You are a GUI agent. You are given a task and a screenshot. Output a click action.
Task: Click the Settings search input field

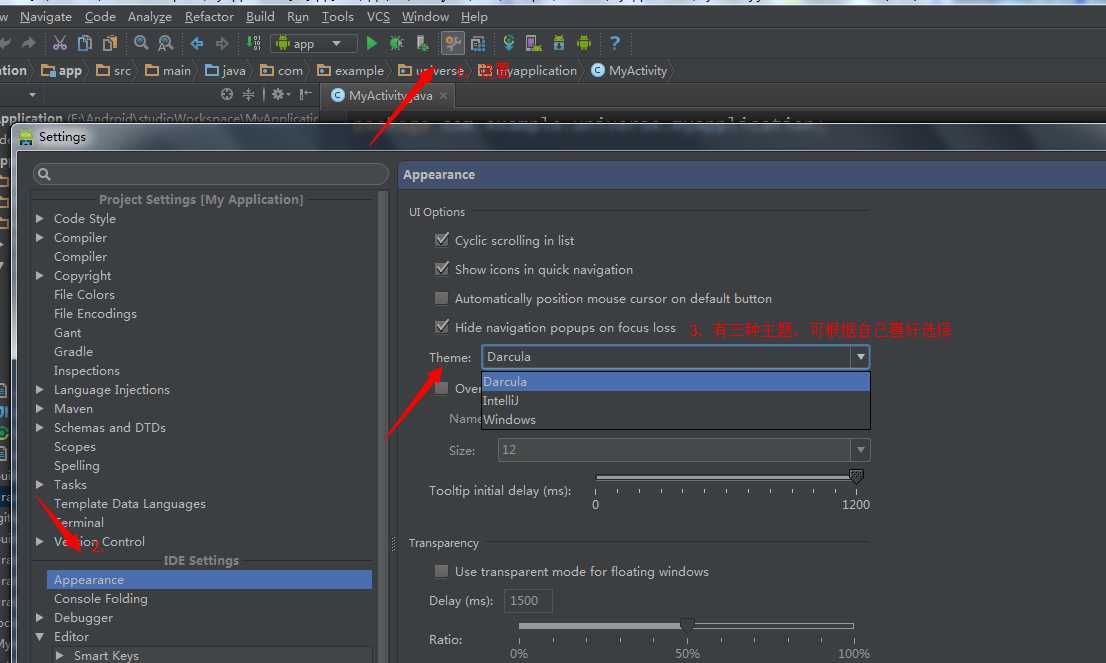click(210, 174)
